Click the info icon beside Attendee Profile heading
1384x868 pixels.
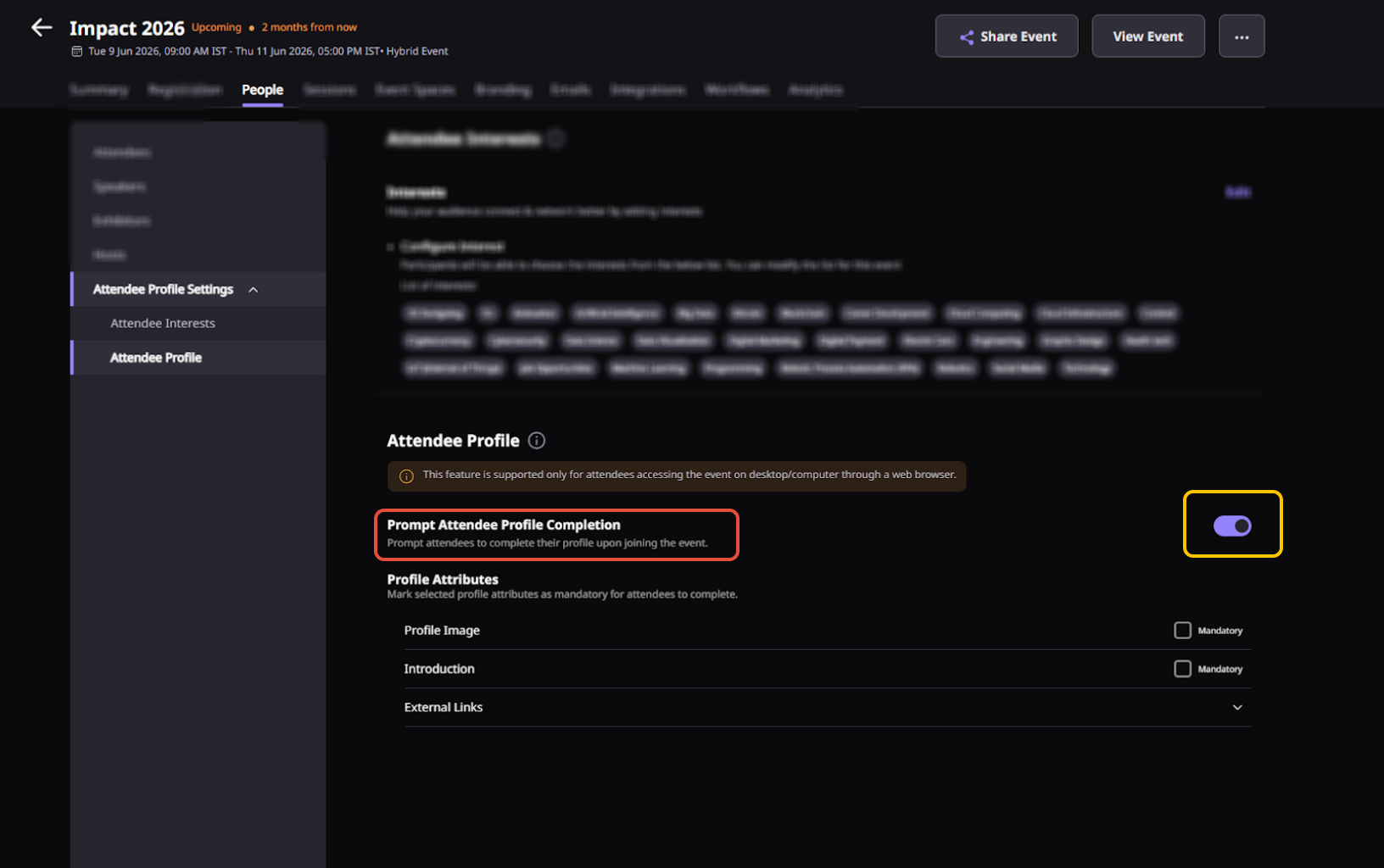pos(537,441)
